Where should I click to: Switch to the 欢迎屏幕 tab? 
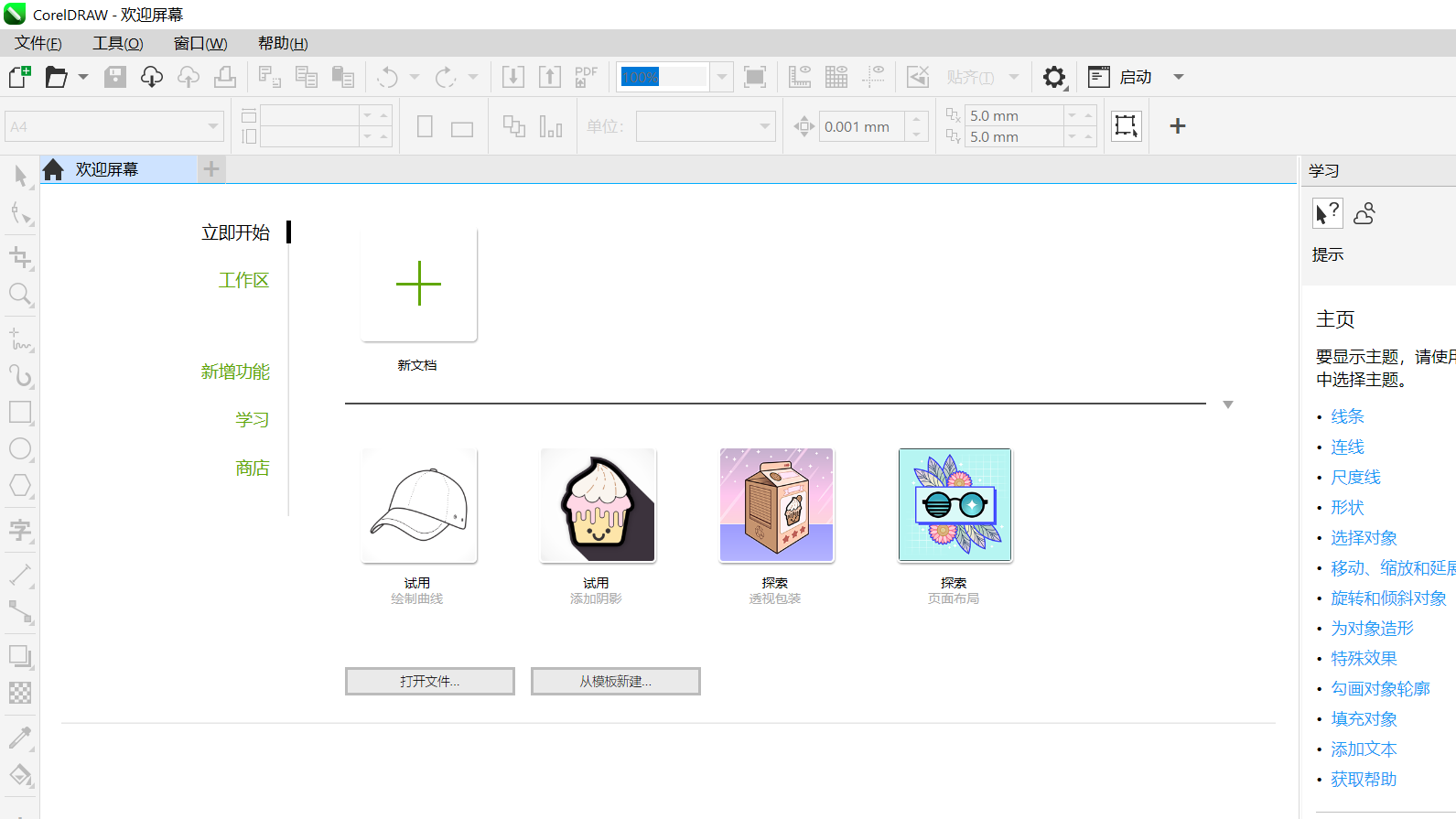coord(118,169)
